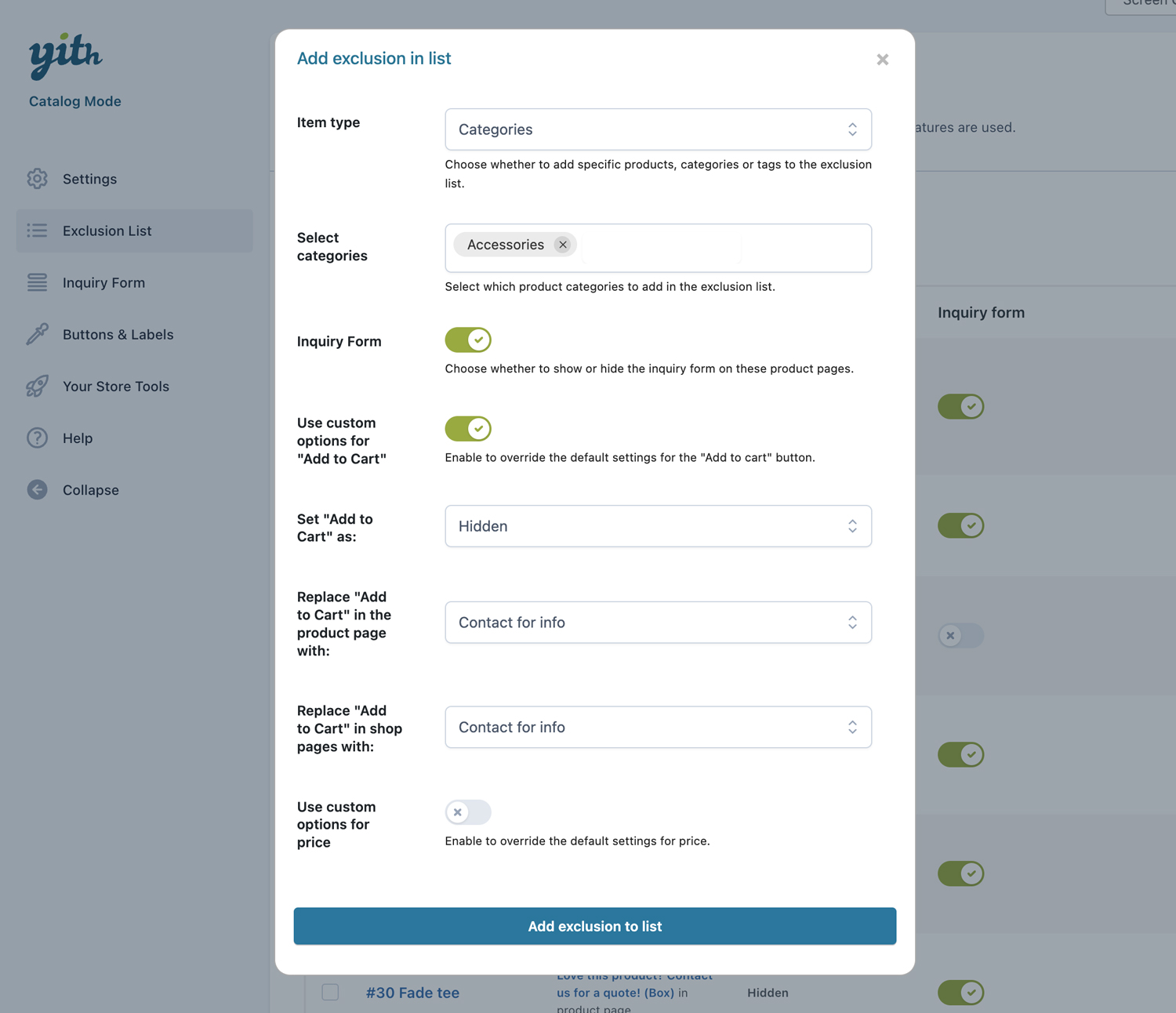
Task: Click the YITH logo
Action: coord(66,56)
